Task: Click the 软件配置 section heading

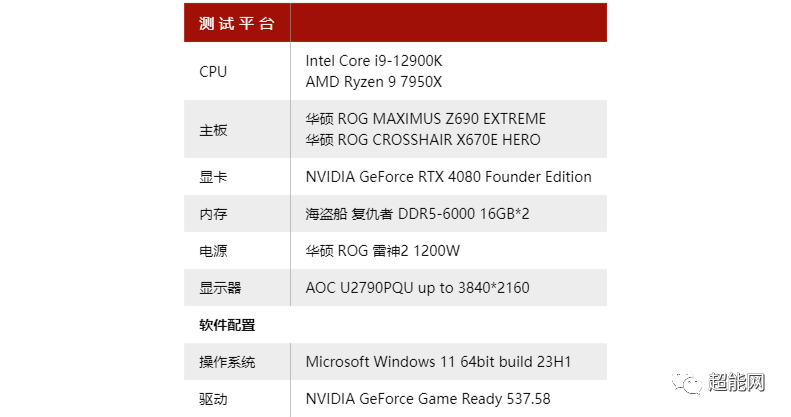Action: [227, 325]
